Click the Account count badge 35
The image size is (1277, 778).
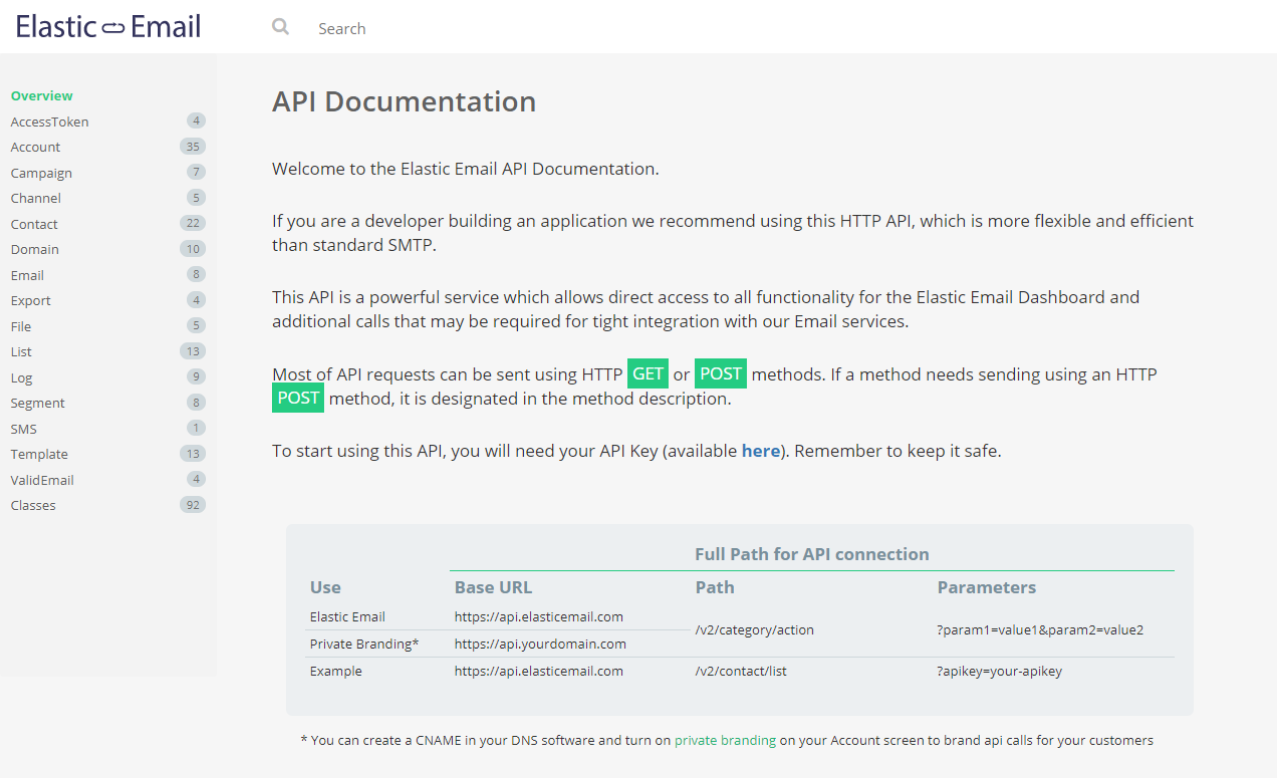point(193,147)
